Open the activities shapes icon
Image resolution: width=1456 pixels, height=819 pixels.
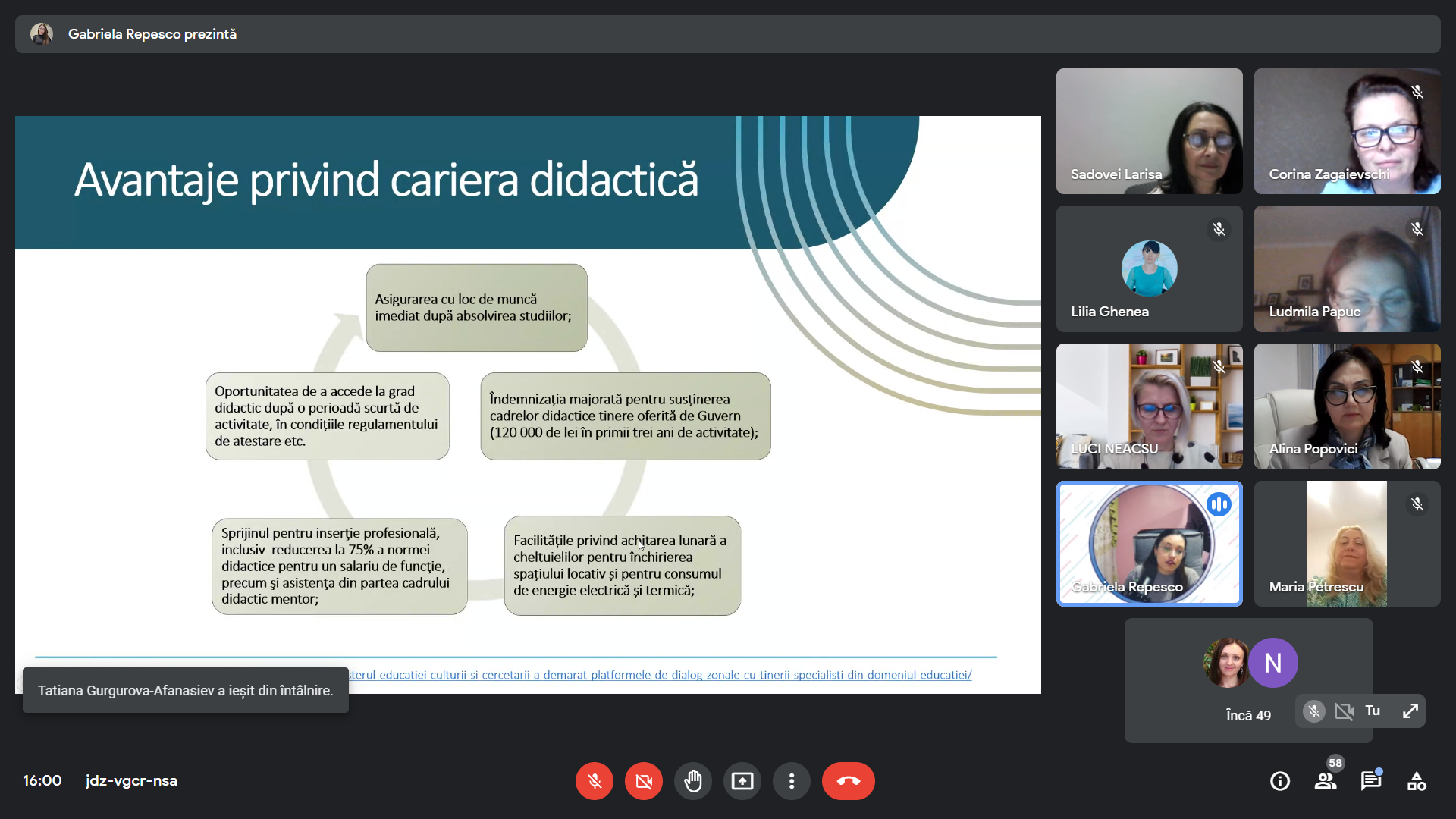(x=1417, y=781)
